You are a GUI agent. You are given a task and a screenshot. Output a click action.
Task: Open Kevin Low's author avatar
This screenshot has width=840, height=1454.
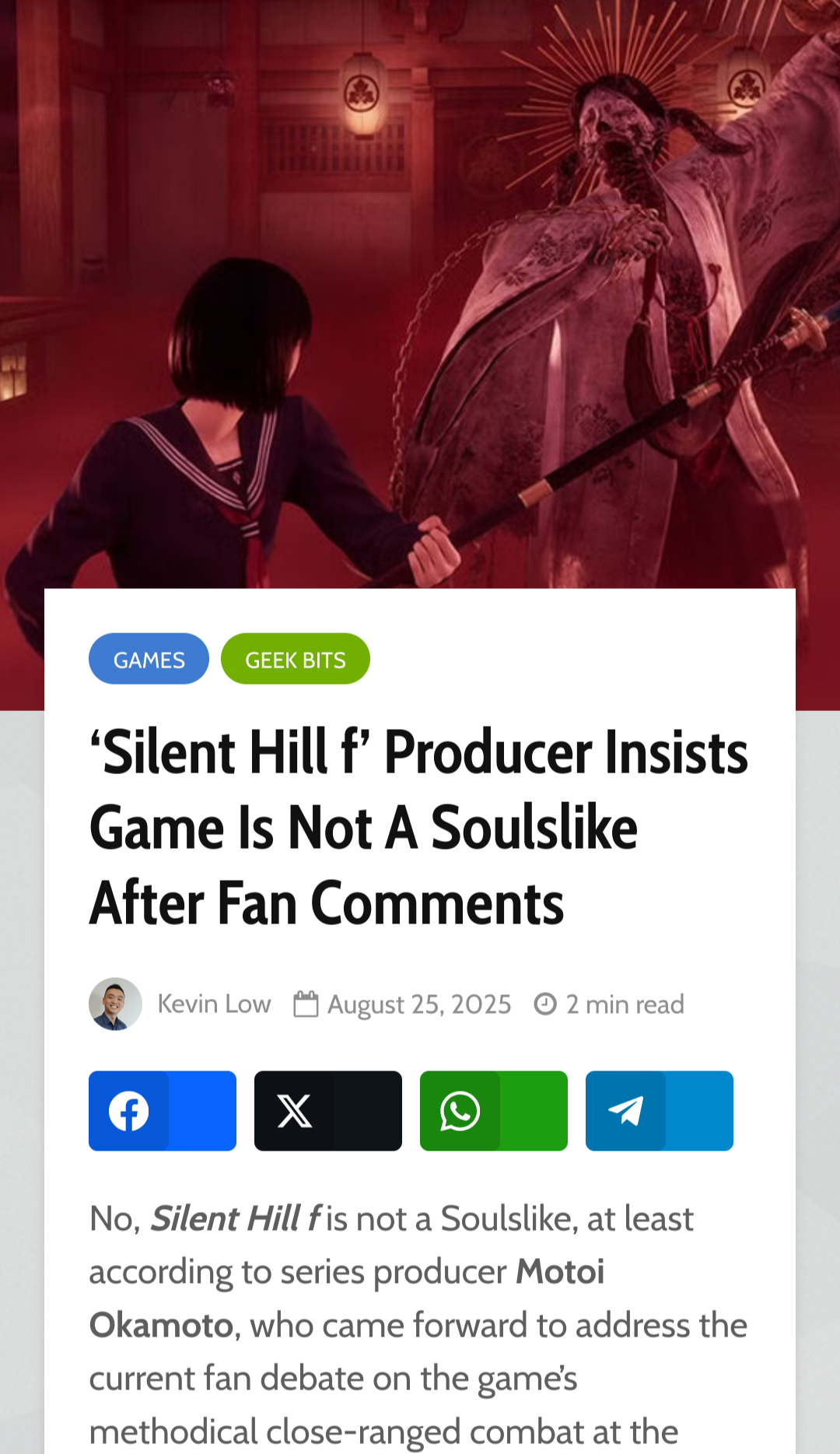(115, 1004)
